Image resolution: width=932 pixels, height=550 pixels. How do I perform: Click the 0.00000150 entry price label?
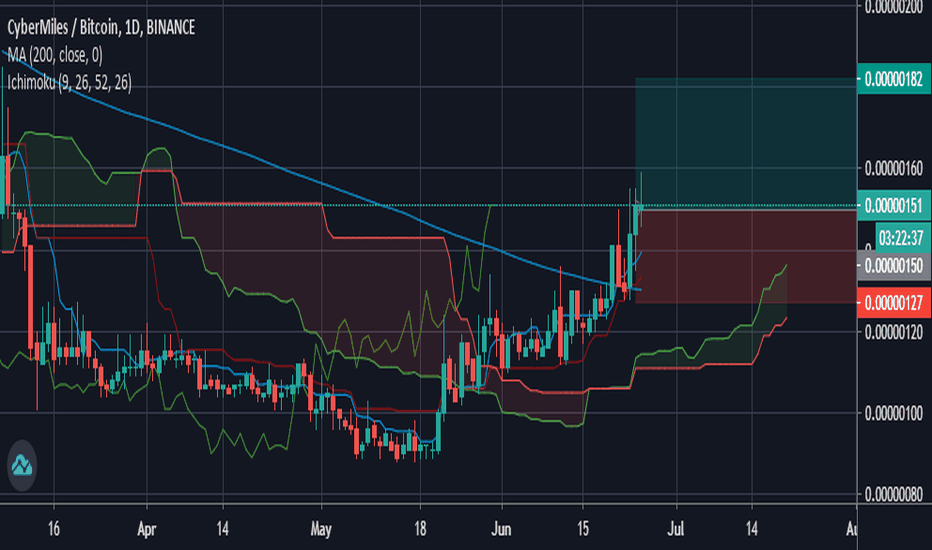[x=893, y=265]
